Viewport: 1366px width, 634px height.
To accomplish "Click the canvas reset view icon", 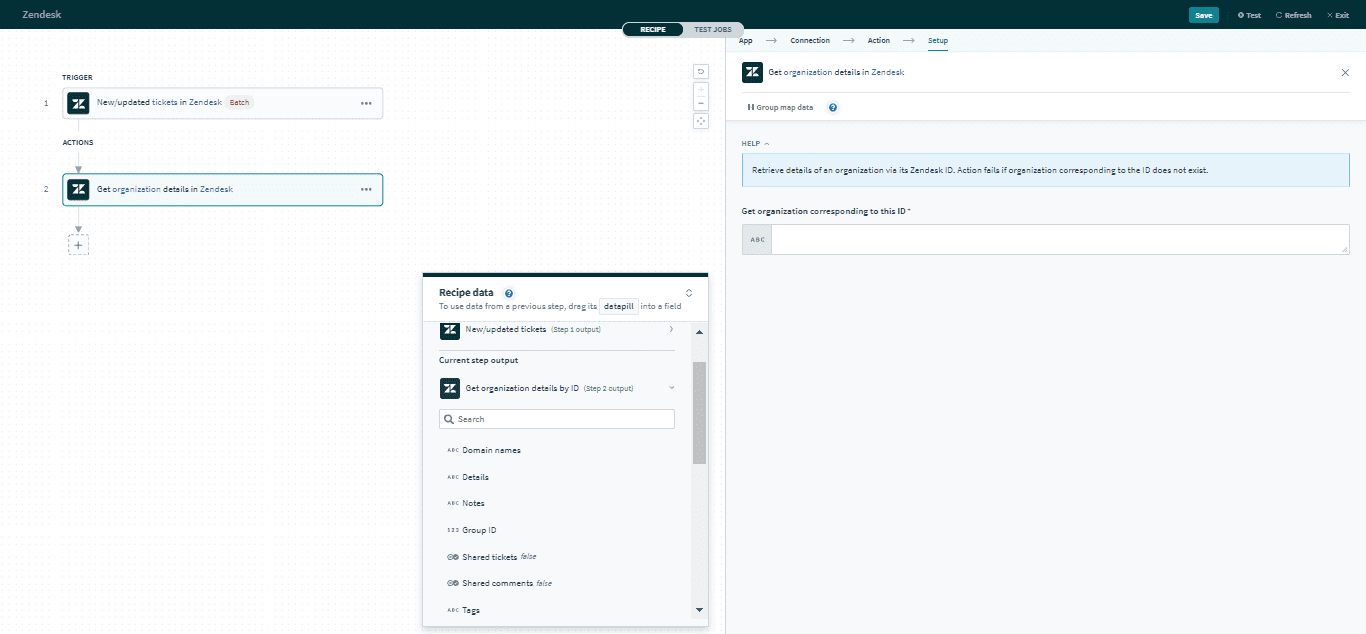I will (x=700, y=71).
